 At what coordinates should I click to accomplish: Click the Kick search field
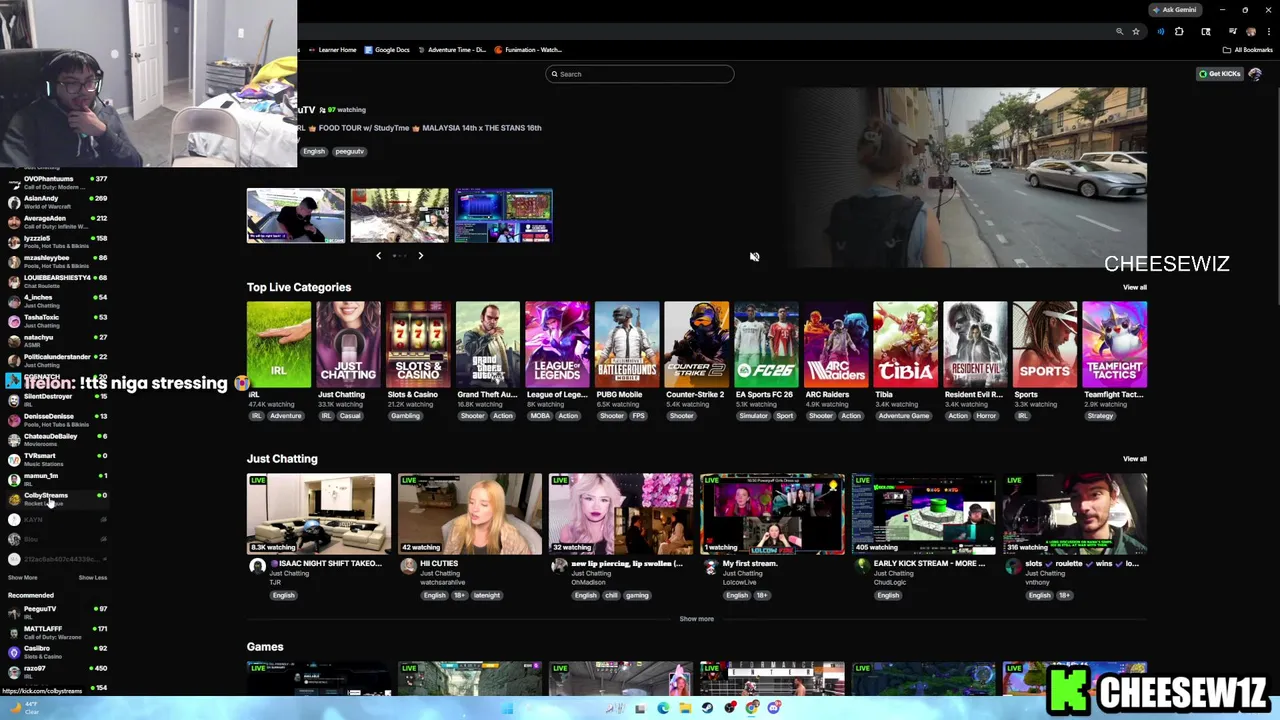(639, 74)
